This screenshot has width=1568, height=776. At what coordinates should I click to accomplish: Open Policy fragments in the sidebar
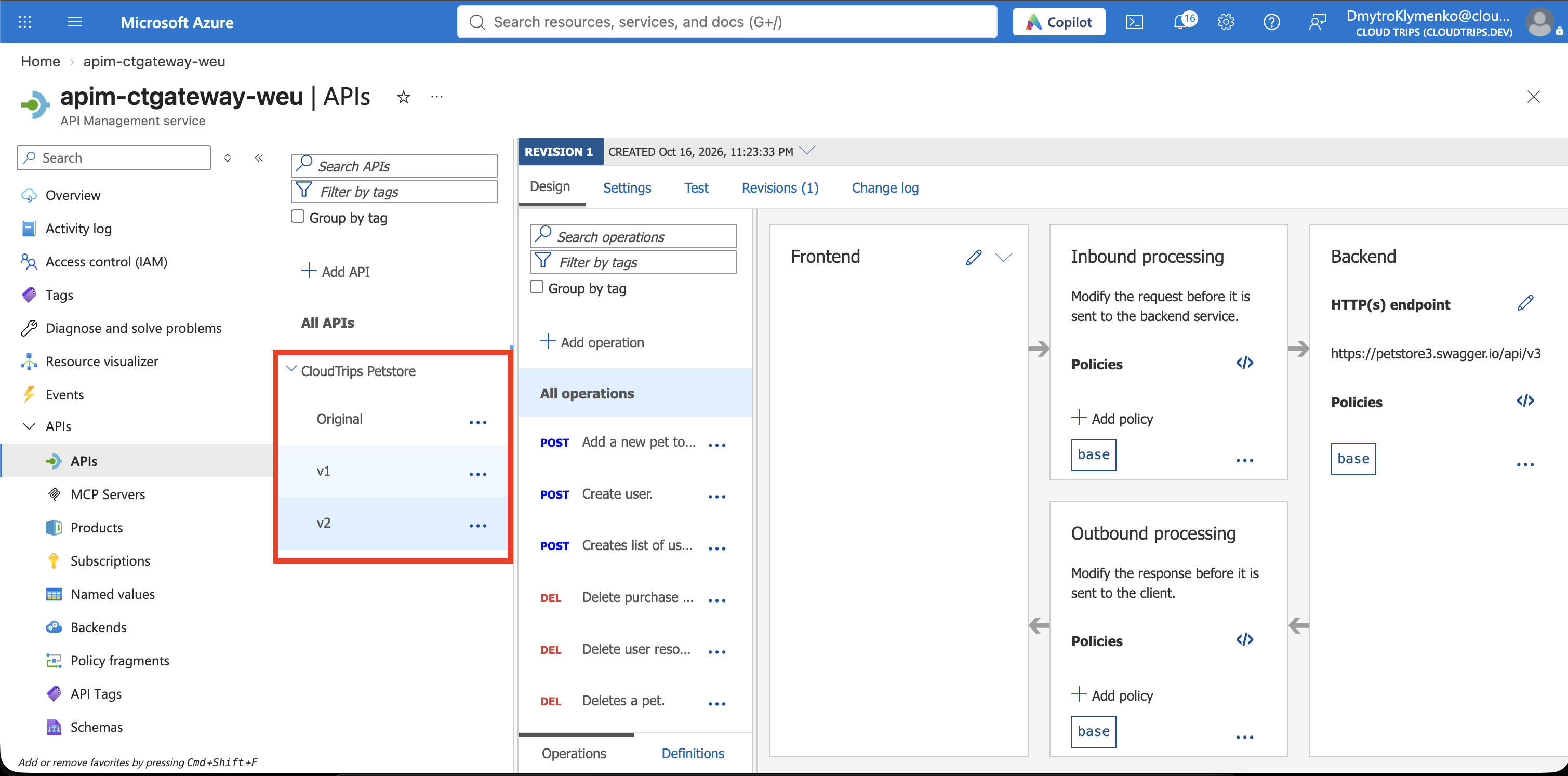120,660
